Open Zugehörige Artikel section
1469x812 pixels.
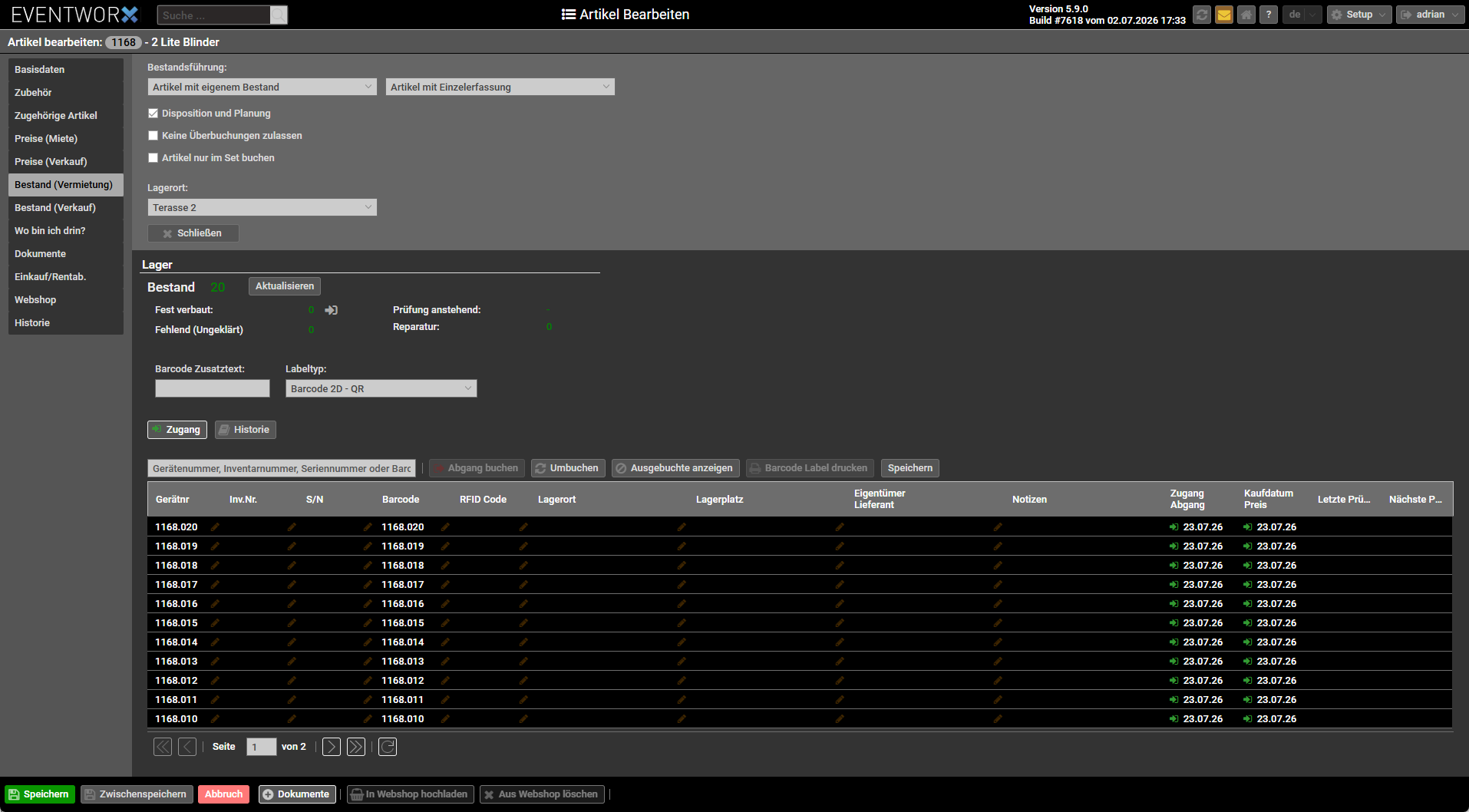pos(66,116)
